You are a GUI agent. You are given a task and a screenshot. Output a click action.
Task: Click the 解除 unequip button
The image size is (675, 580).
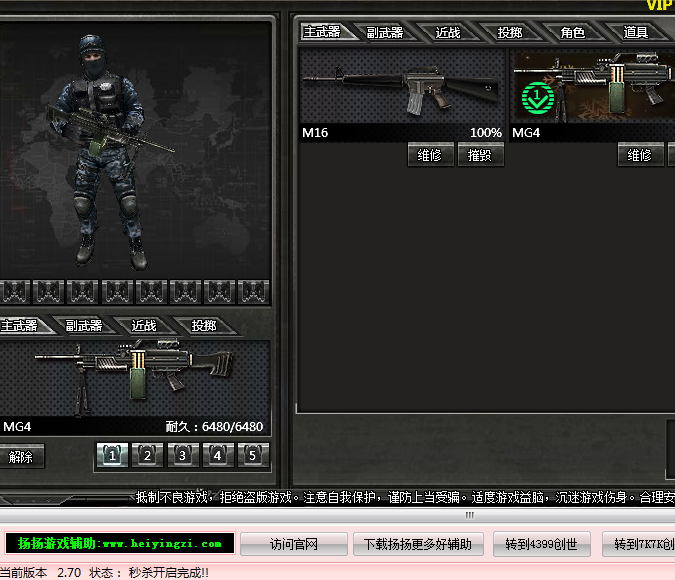[x=21, y=457]
